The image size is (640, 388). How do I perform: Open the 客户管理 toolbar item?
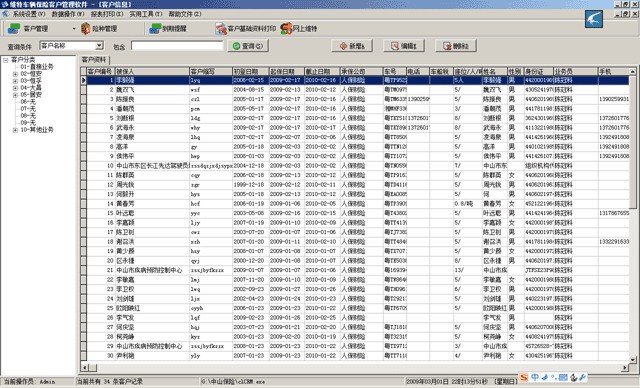29,29
